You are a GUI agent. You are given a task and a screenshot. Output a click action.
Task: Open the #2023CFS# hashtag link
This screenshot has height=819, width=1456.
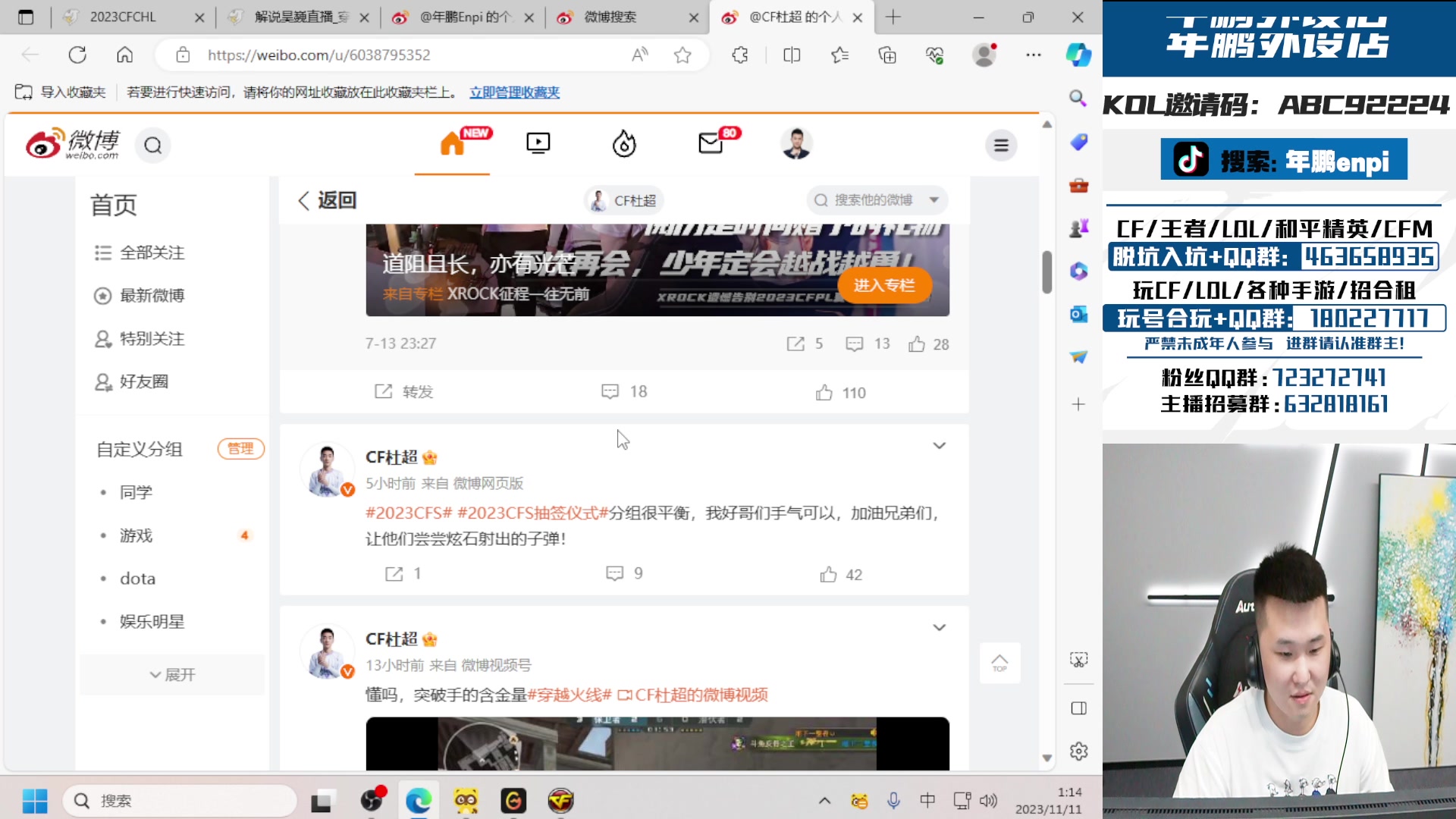tap(409, 513)
